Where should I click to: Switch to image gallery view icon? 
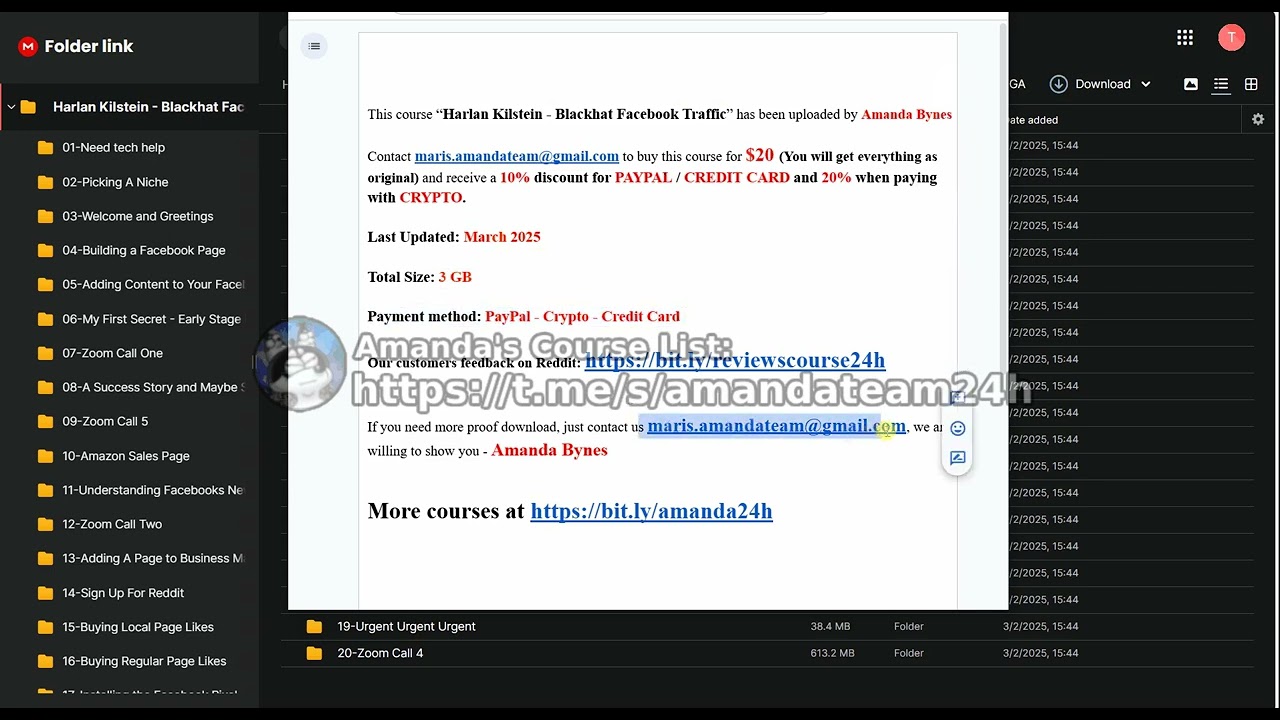1191,85
